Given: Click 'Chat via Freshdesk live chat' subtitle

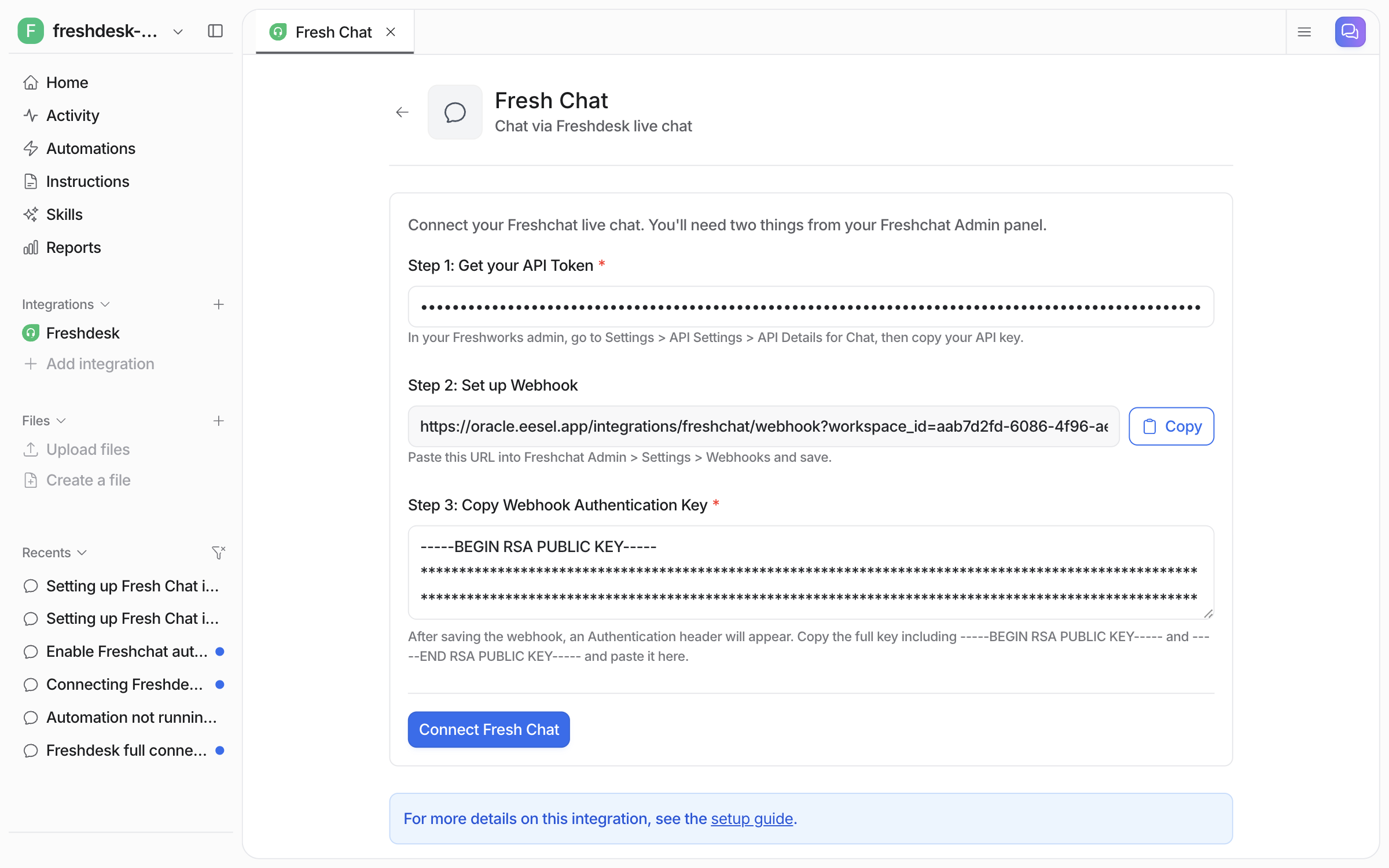Looking at the screenshot, I should pyautogui.click(x=593, y=126).
